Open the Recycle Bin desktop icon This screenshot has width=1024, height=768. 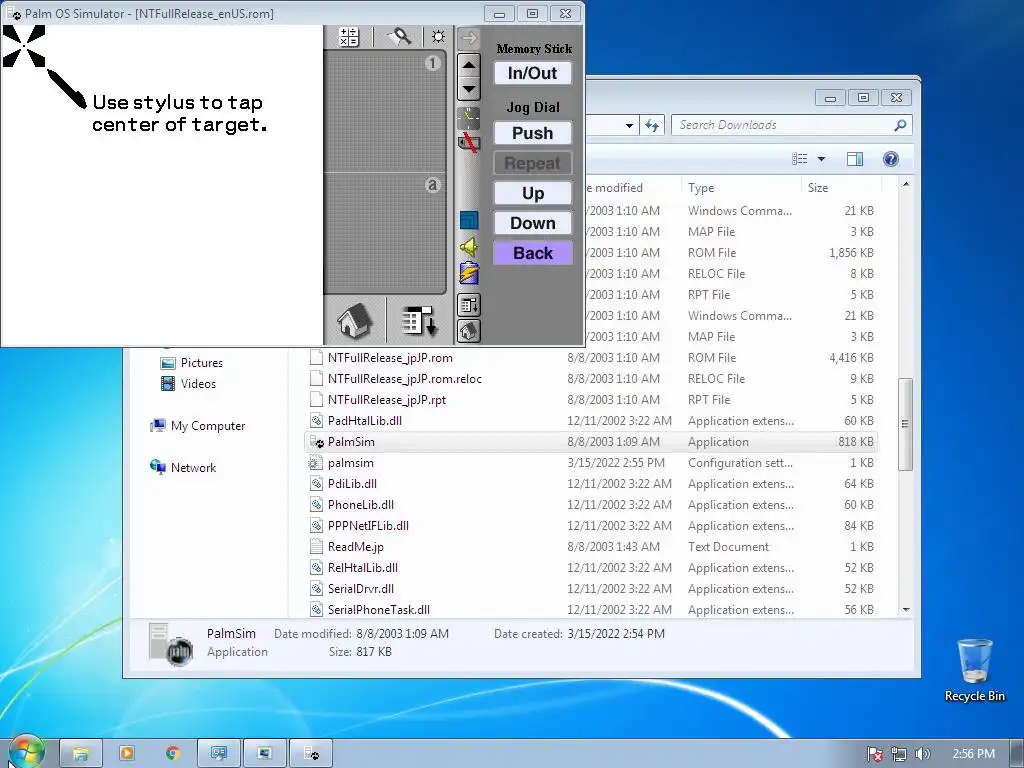pos(974,670)
